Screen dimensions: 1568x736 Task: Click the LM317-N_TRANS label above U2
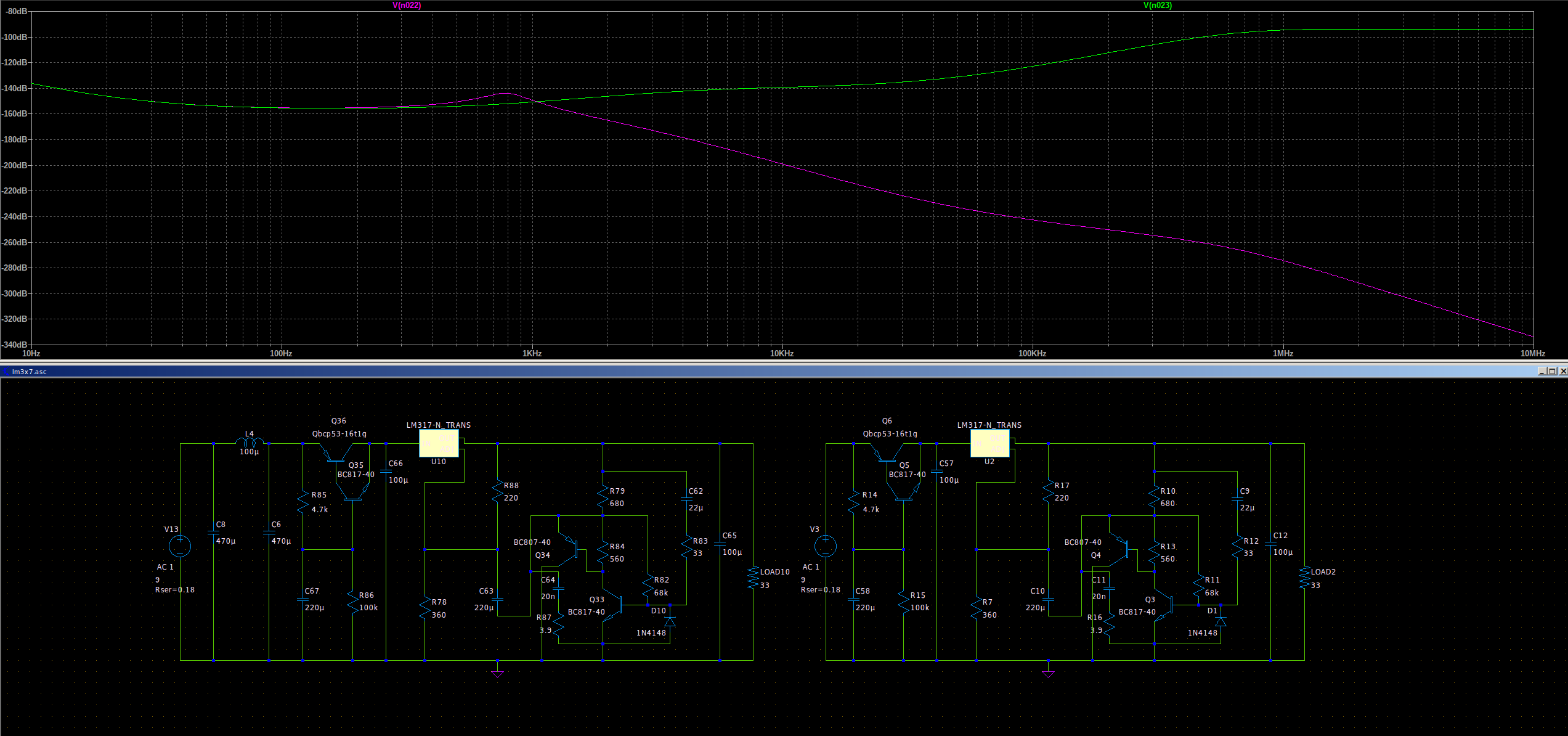[x=989, y=425]
